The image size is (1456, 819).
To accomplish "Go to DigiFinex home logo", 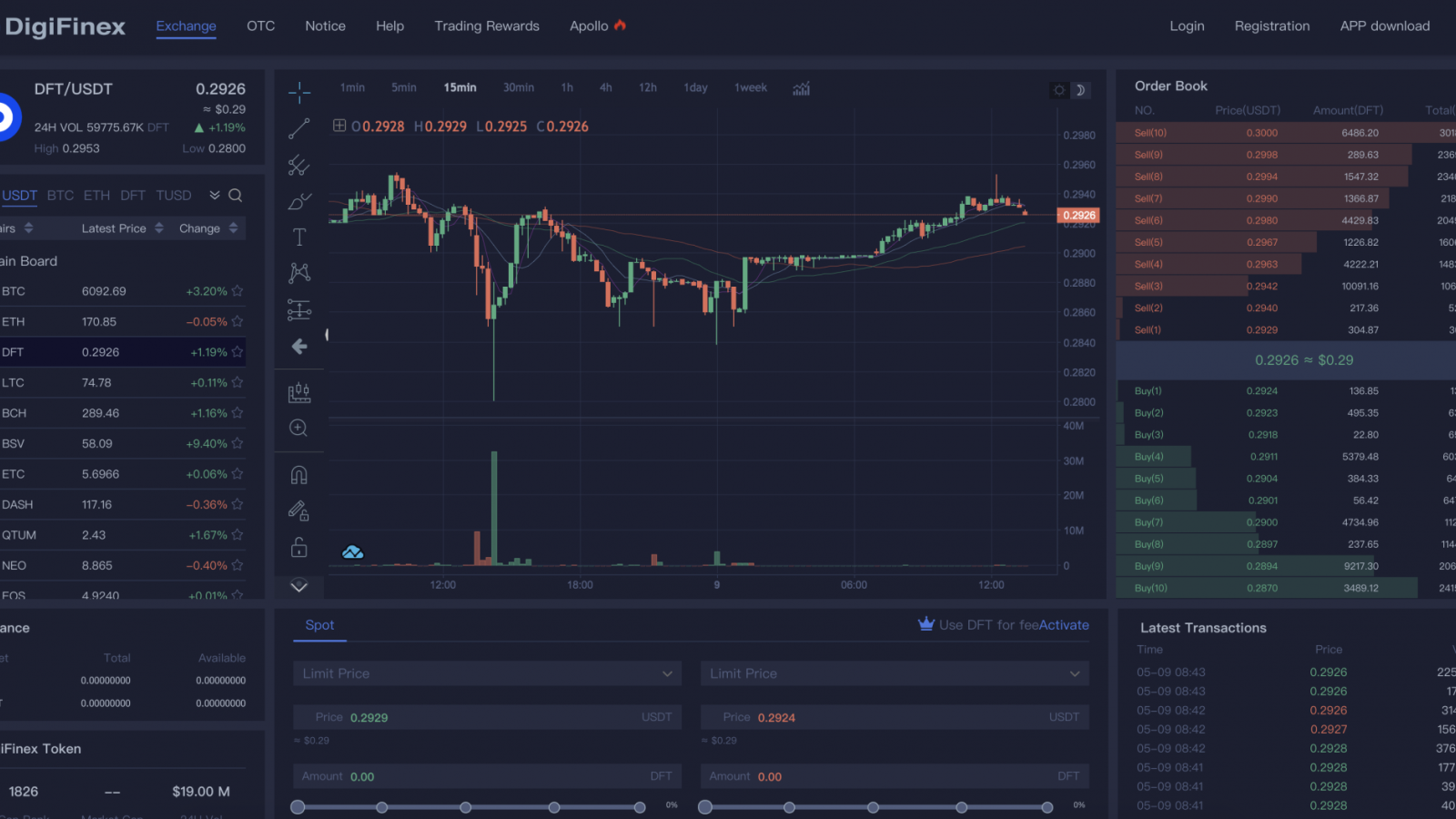I will click(64, 26).
